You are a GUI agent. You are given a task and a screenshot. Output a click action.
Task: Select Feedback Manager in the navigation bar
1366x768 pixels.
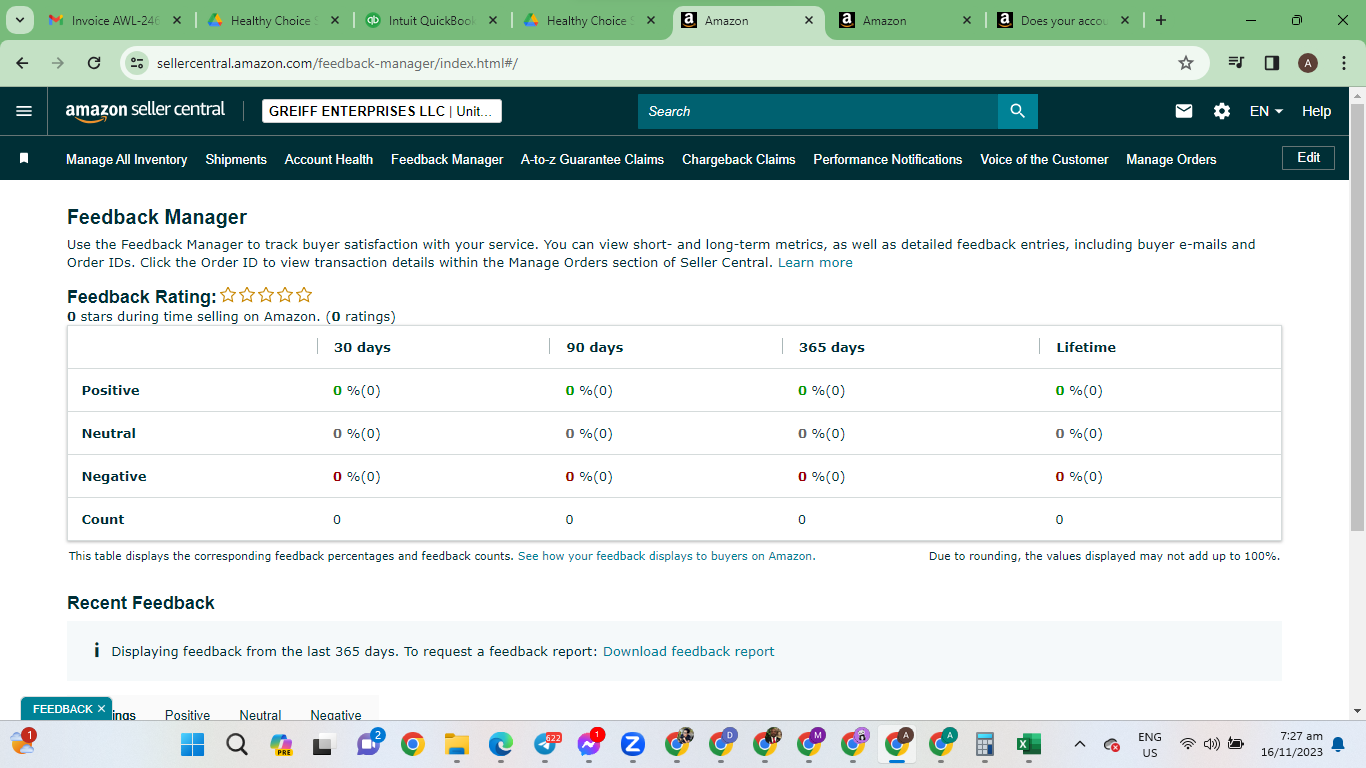(x=447, y=159)
